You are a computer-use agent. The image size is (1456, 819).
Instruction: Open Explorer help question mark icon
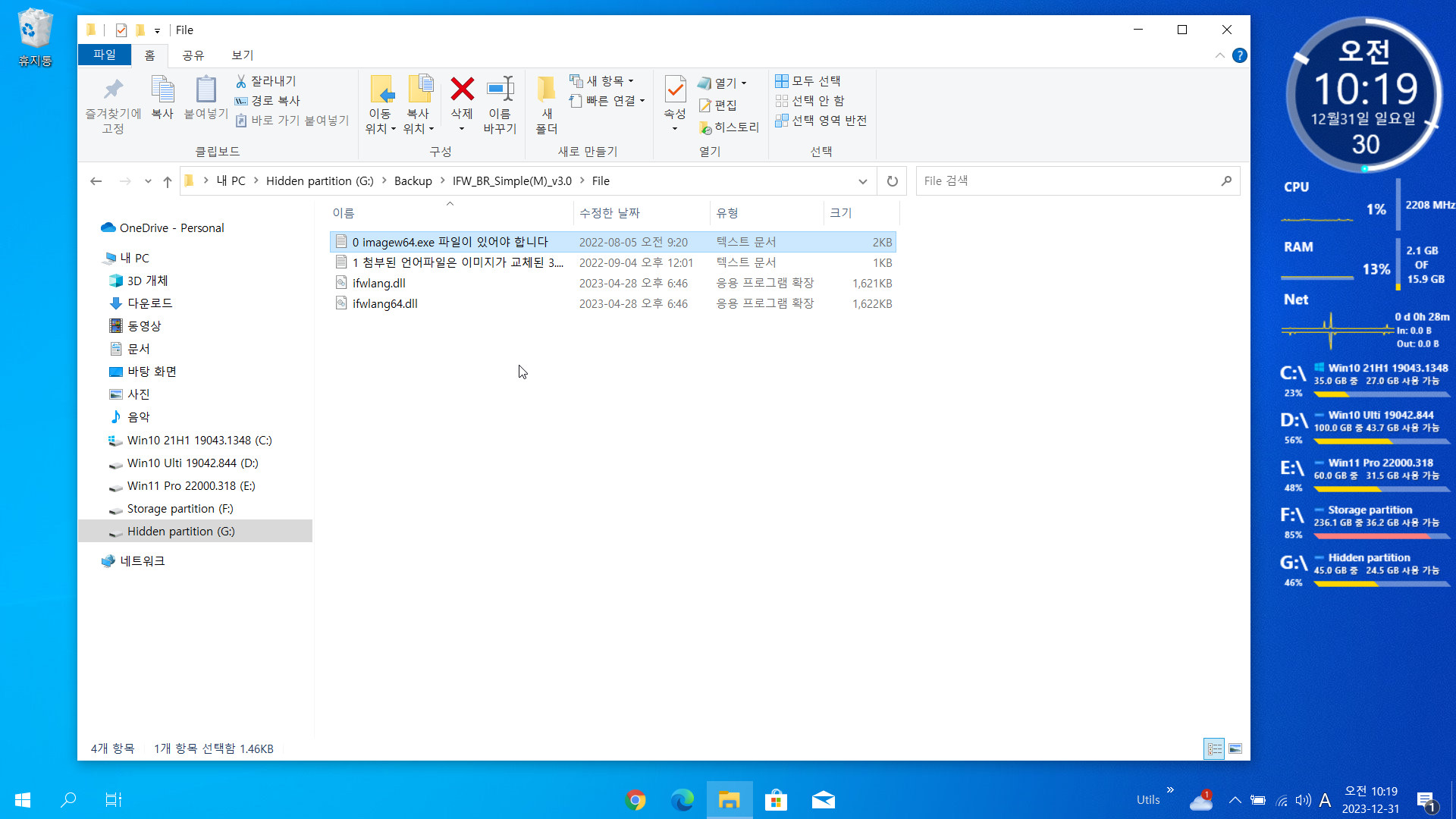click(x=1240, y=55)
